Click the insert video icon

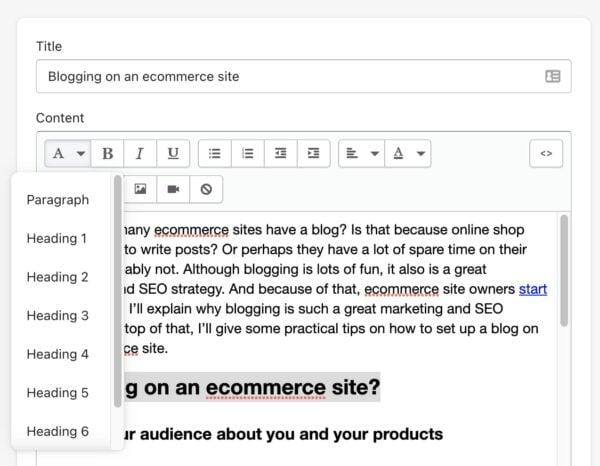[173, 188]
